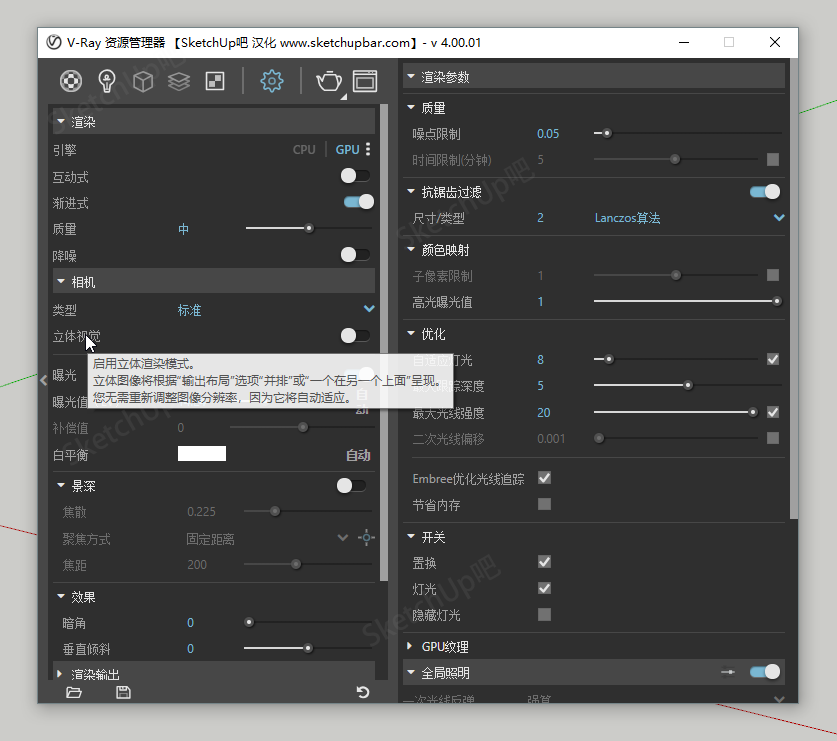Collapse the right panel with side arrow

[44, 380]
